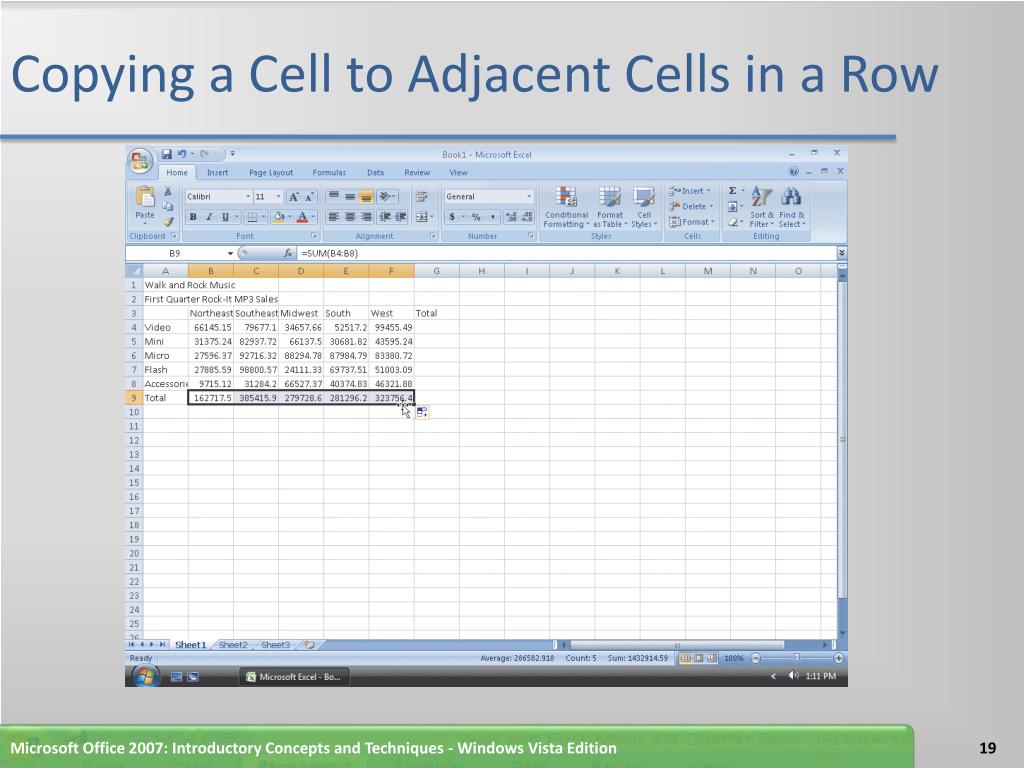This screenshot has width=1024, height=768.
Task: Switch to Page Break Preview view
Action: (x=711, y=658)
